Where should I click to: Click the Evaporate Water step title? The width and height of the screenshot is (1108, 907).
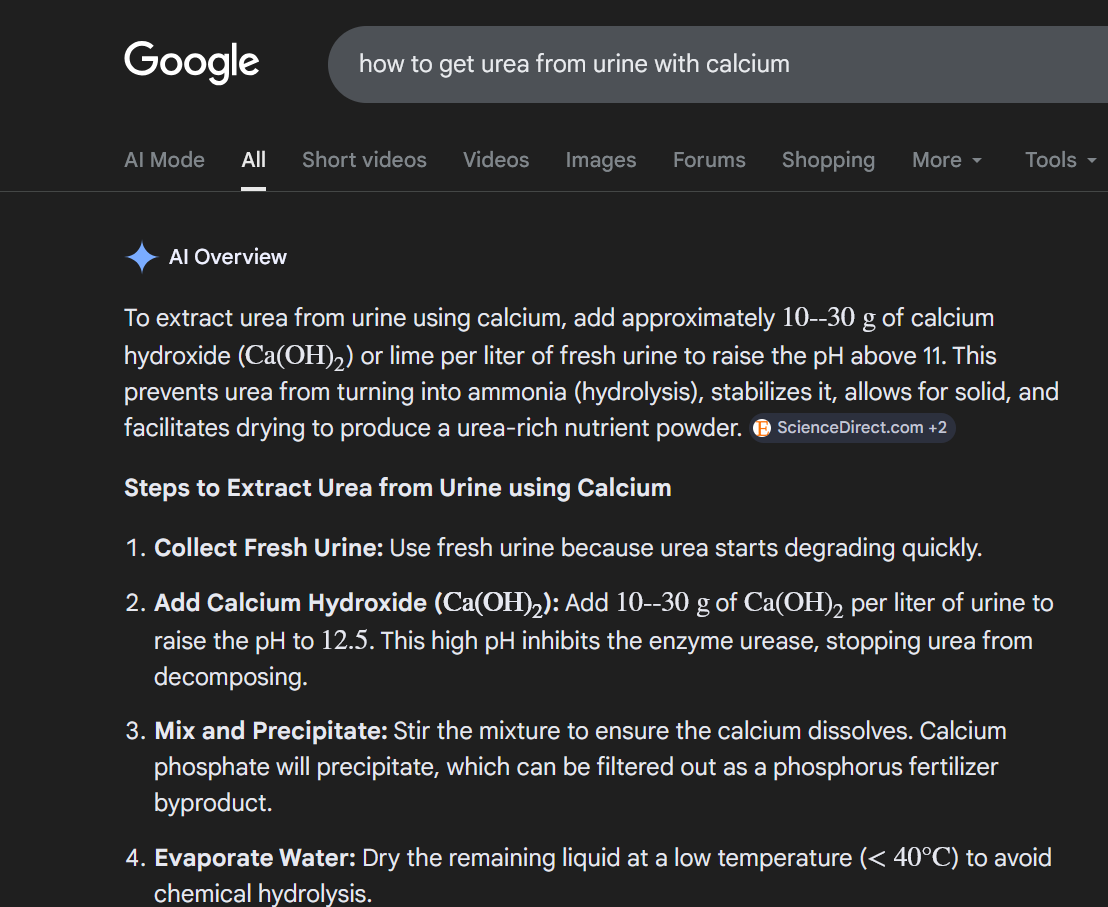pos(255,858)
